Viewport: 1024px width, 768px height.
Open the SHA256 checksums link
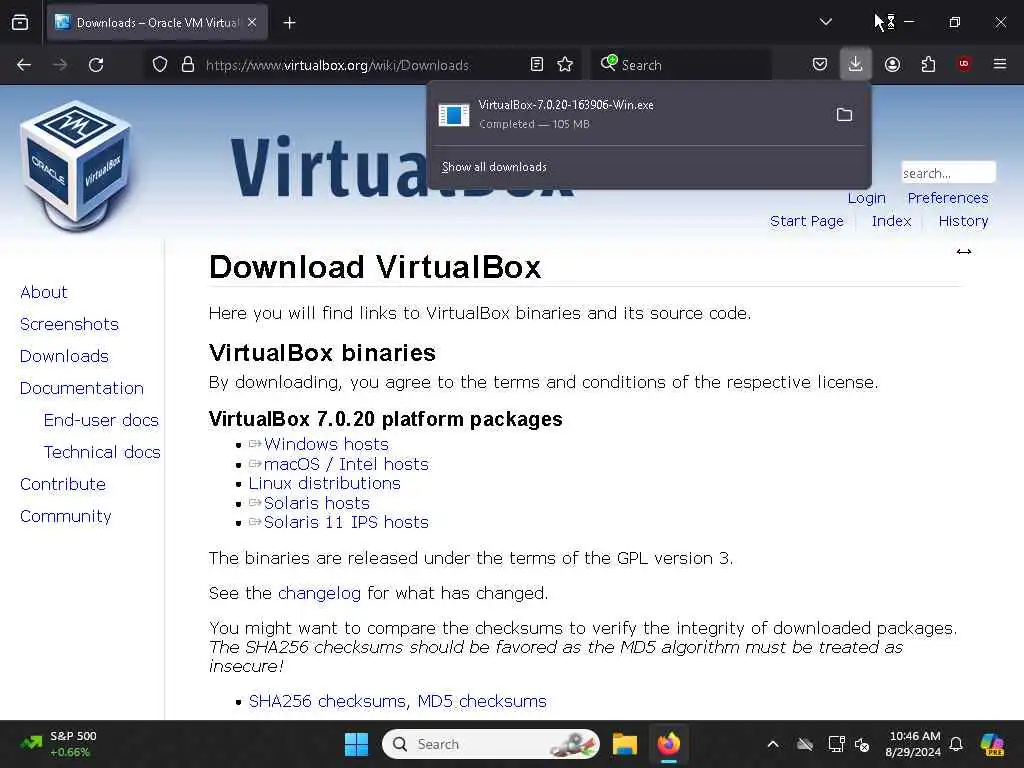point(327,701)
